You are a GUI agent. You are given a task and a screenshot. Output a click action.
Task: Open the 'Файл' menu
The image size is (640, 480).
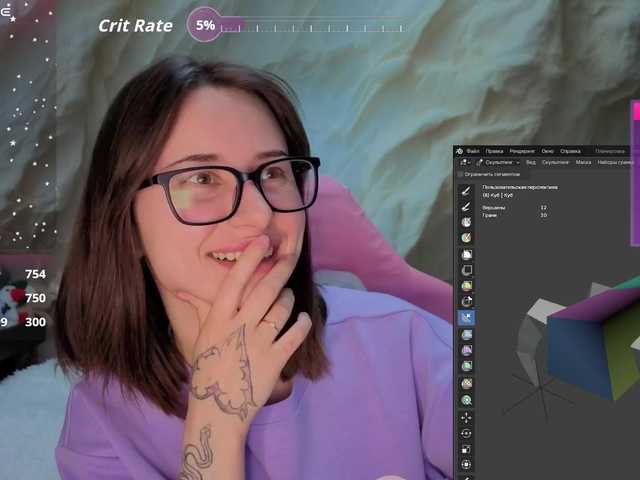473,151
